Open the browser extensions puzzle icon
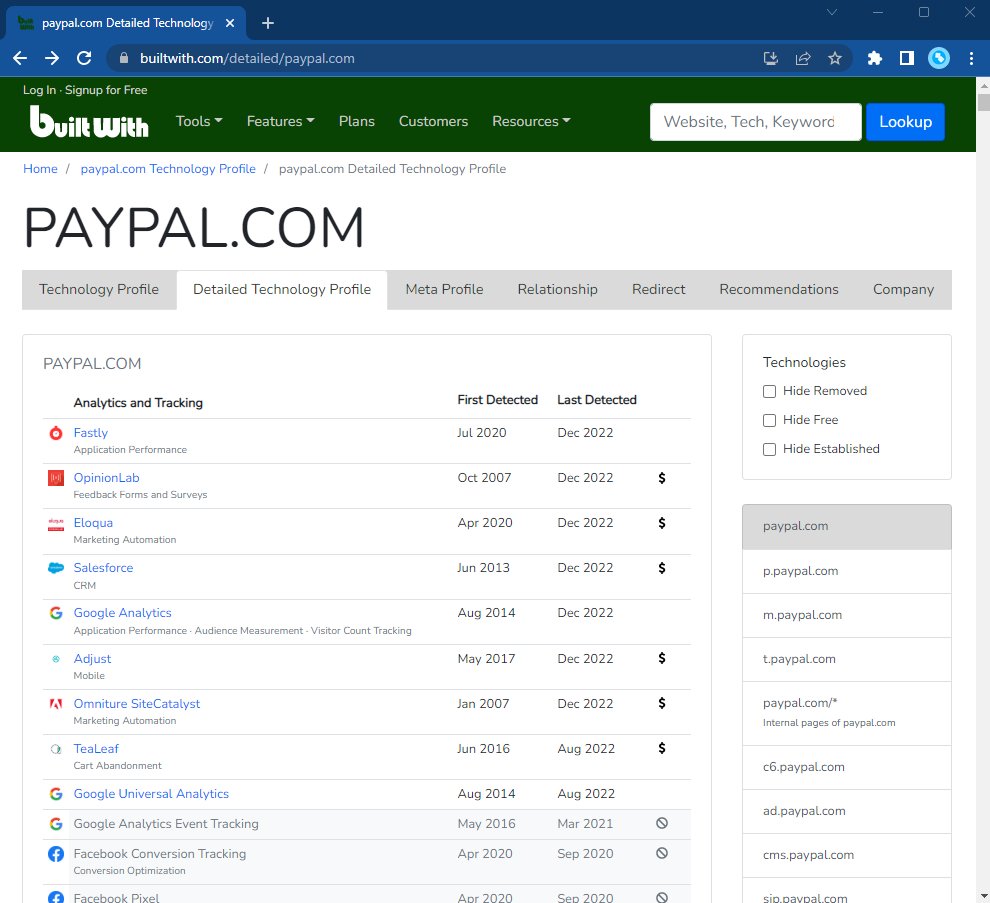This screenshot has height=903, width=990. click(x=874, y=59)
